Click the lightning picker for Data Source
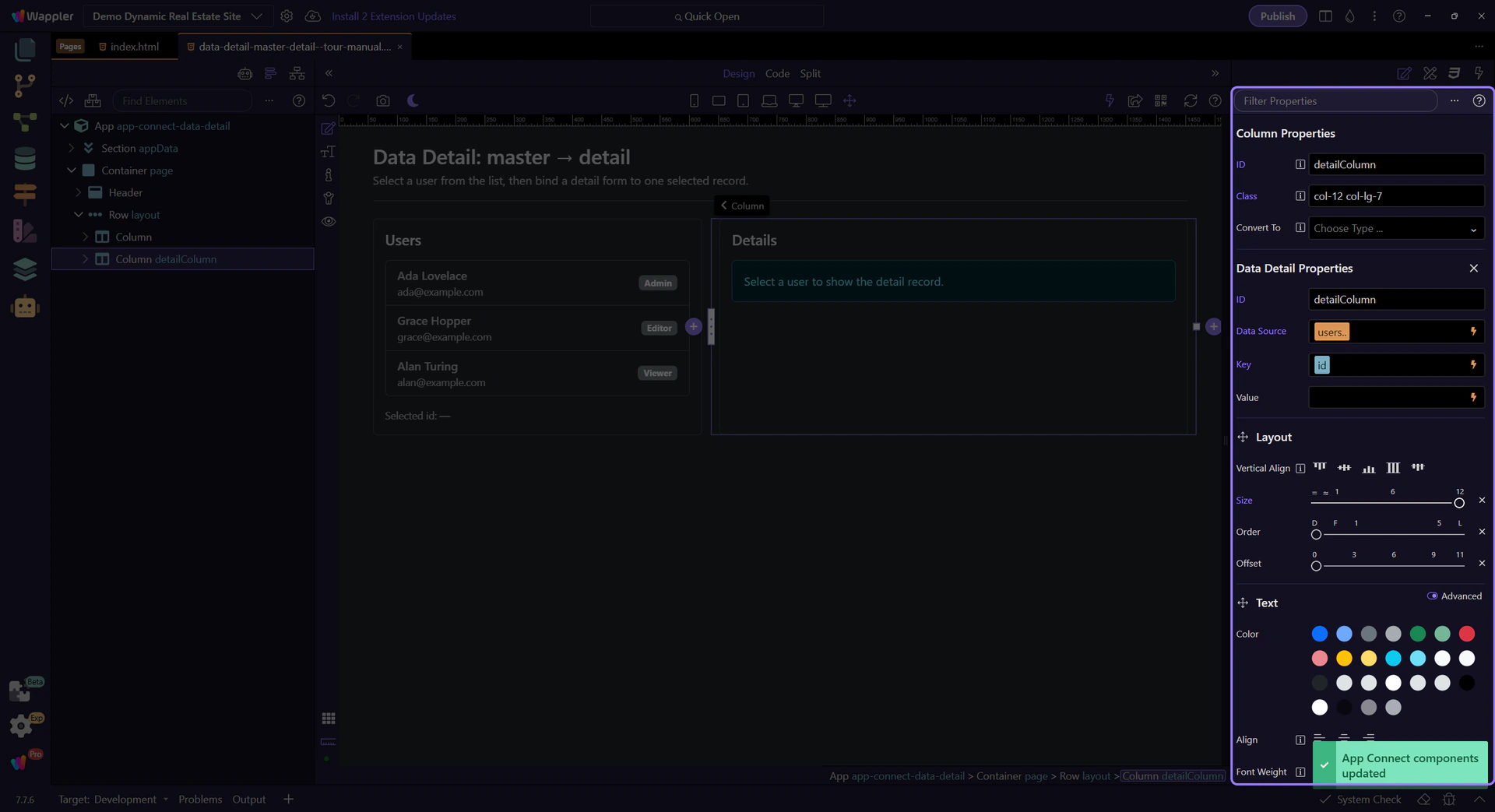Screen dimensions: 1495x812 (x=1472, y=332)
